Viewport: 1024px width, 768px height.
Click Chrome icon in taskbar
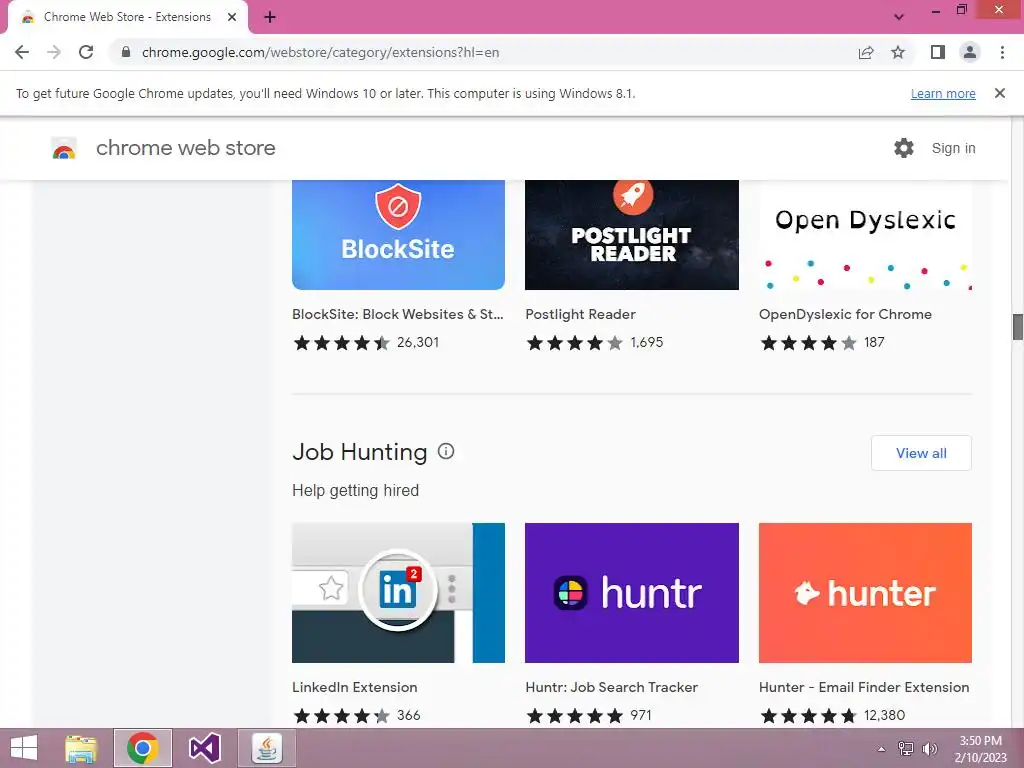(x=142, y=748)
